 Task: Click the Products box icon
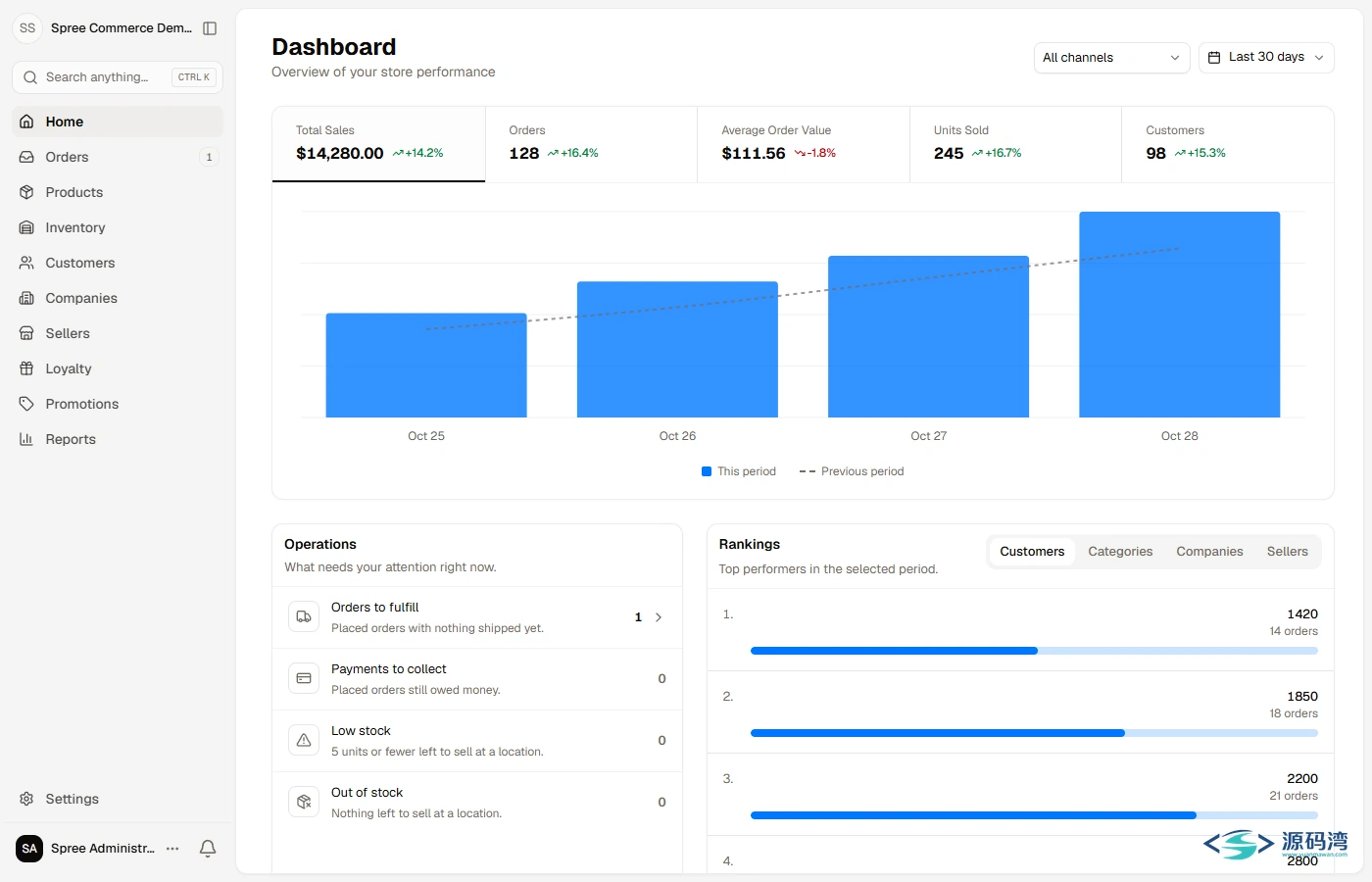26,192
